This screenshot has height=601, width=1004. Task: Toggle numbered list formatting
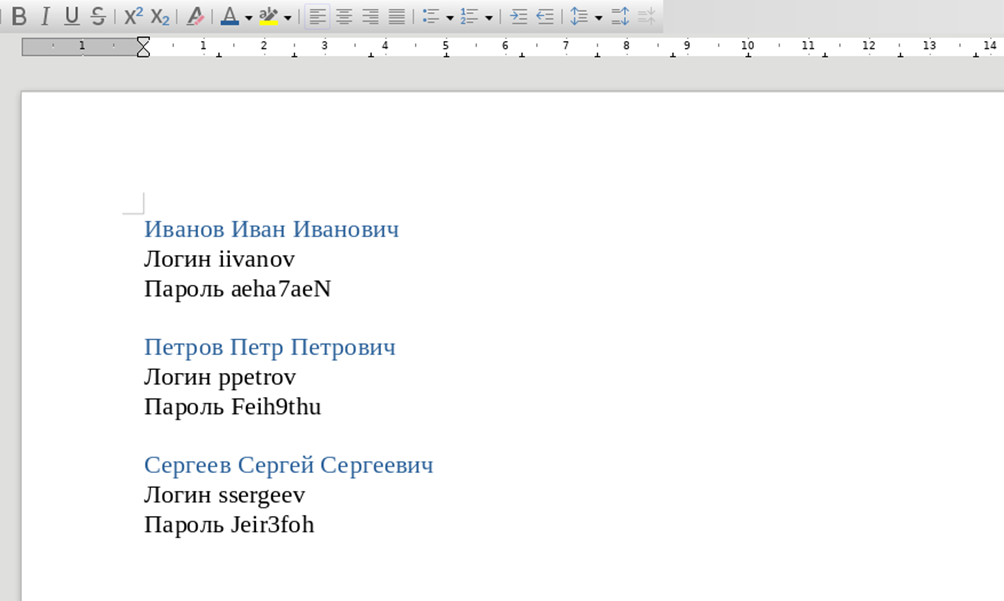(x=470, y=17)
